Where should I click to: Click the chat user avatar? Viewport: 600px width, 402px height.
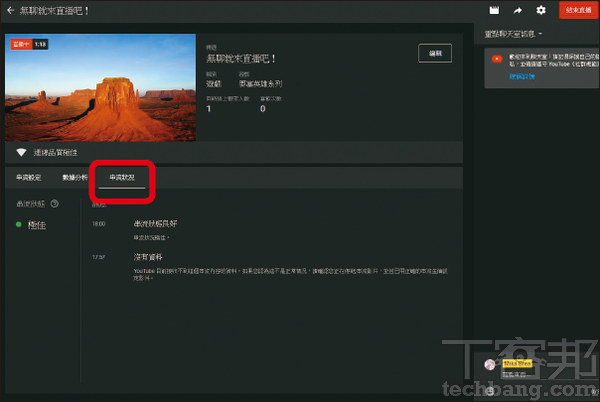pos(489,365)
